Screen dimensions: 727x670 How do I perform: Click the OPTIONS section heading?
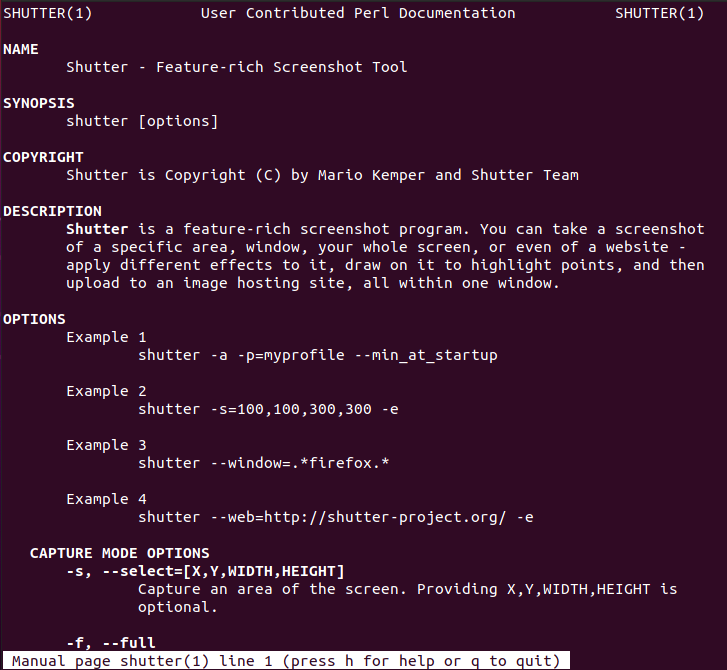34,319
